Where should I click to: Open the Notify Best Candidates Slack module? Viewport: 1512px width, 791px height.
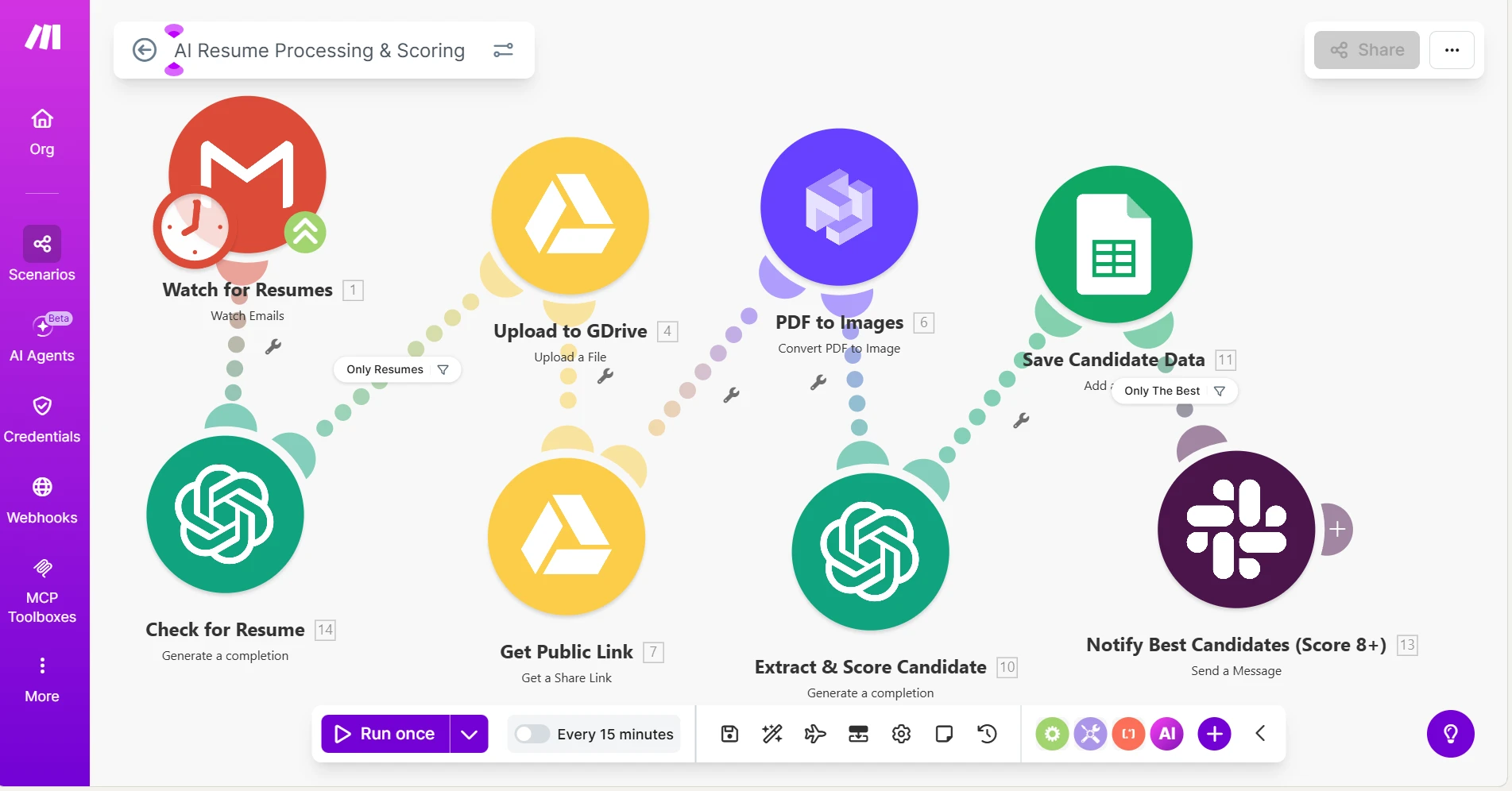coord(1236,530)
